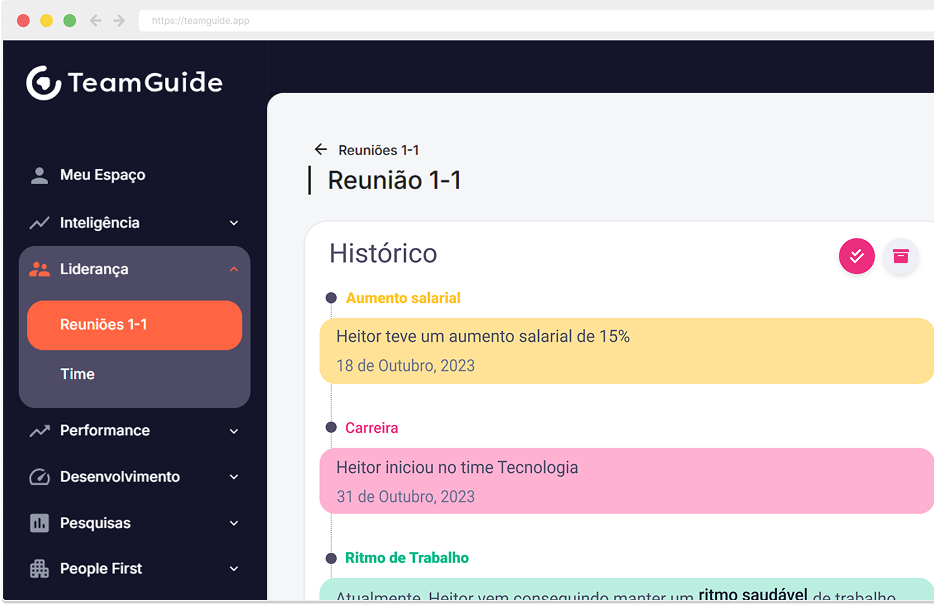Screen dimensions: 934x605
Task: Go to Reuniões 1-1 breadcrumb link
Action: pos(378,150)
